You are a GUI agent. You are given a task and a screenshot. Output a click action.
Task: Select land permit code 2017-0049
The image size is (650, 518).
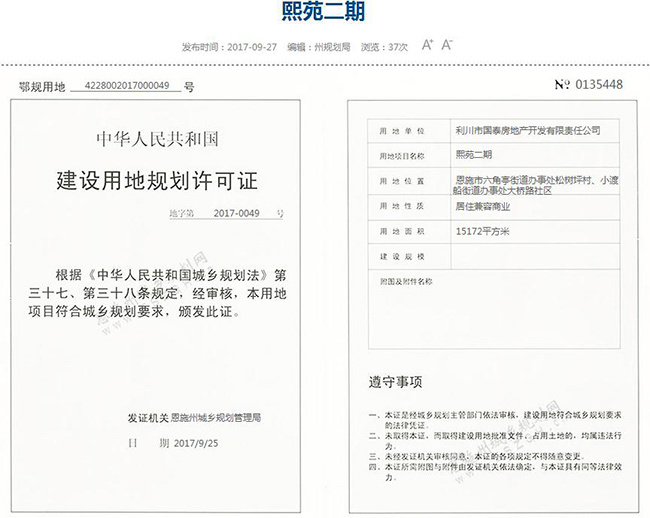click(236, 213)
